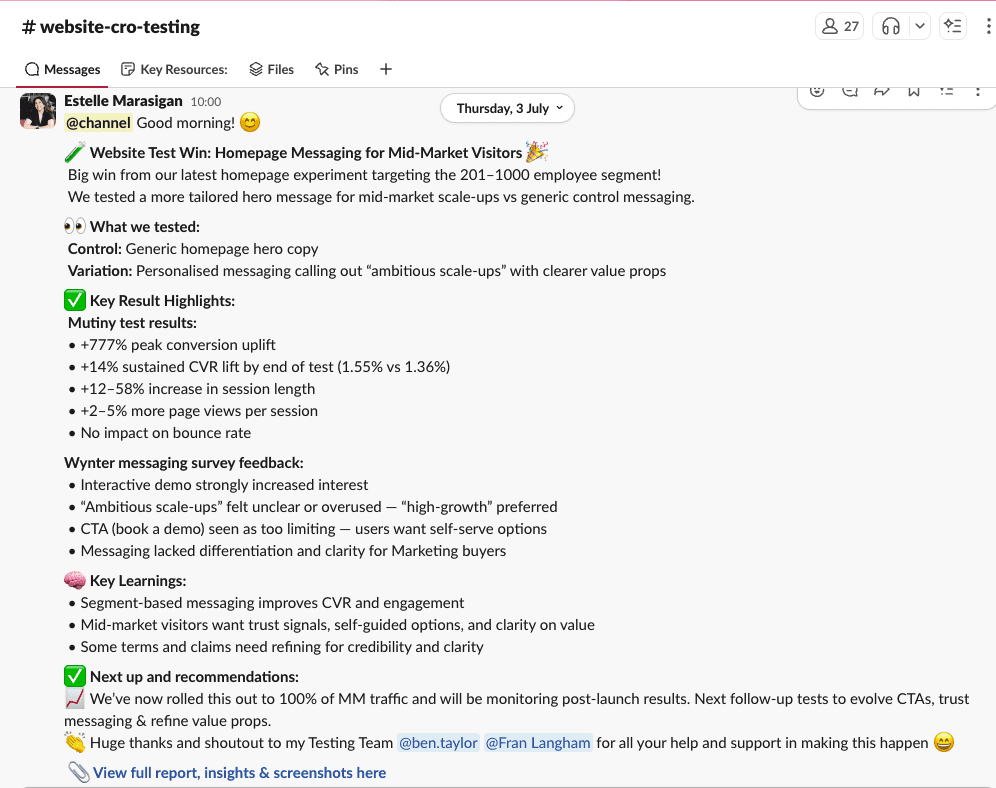
Task: Click green checkmark beside Next up and recommendations
Action: click(74, 676)
